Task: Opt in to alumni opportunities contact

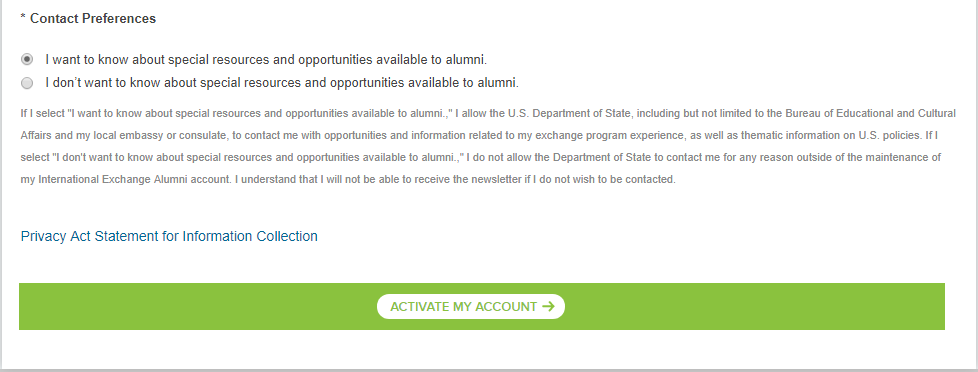Action: coord(27,59)
